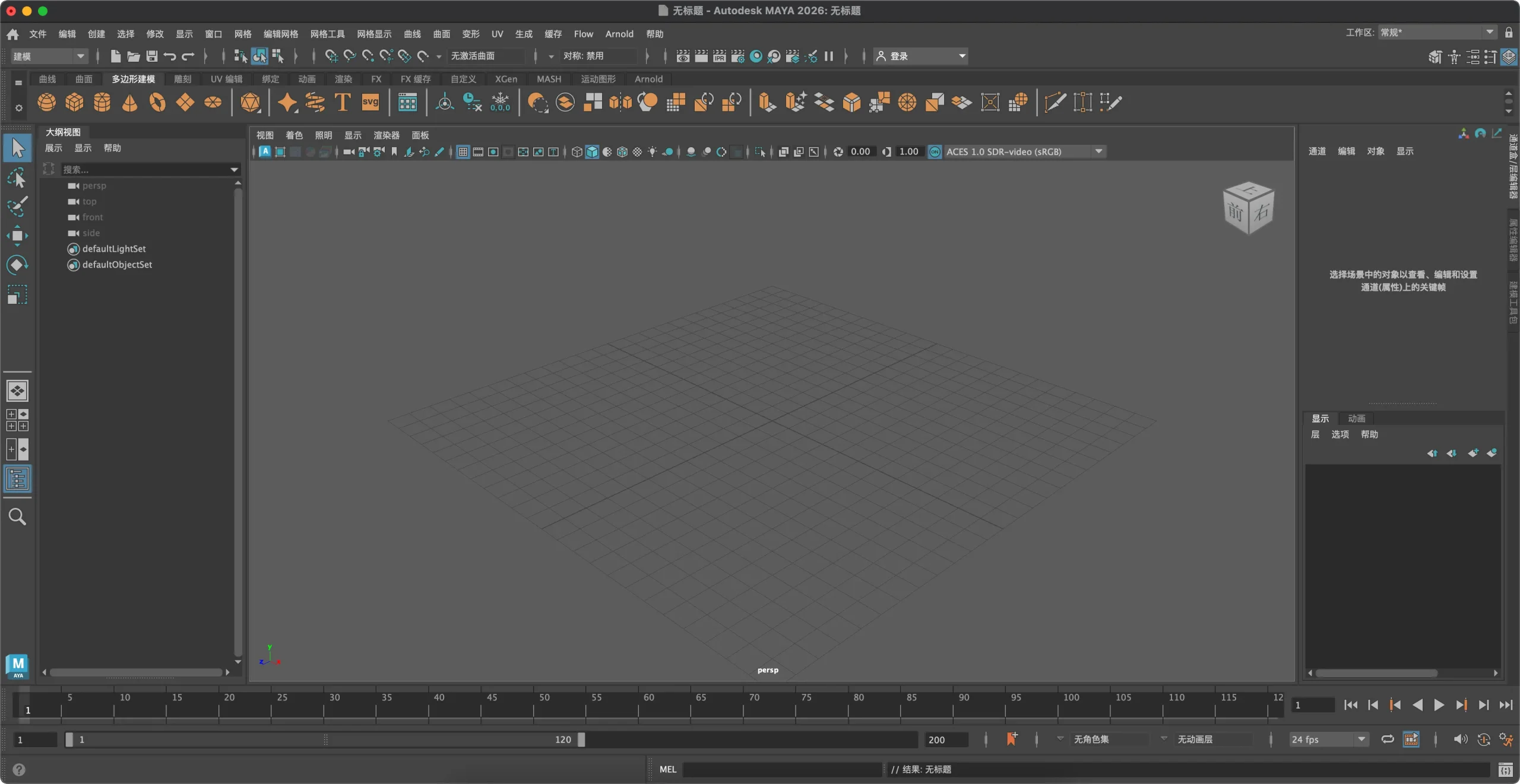Select the polygon Type text tool
This screenshot has height=784, width=1520.
point(343,102)
